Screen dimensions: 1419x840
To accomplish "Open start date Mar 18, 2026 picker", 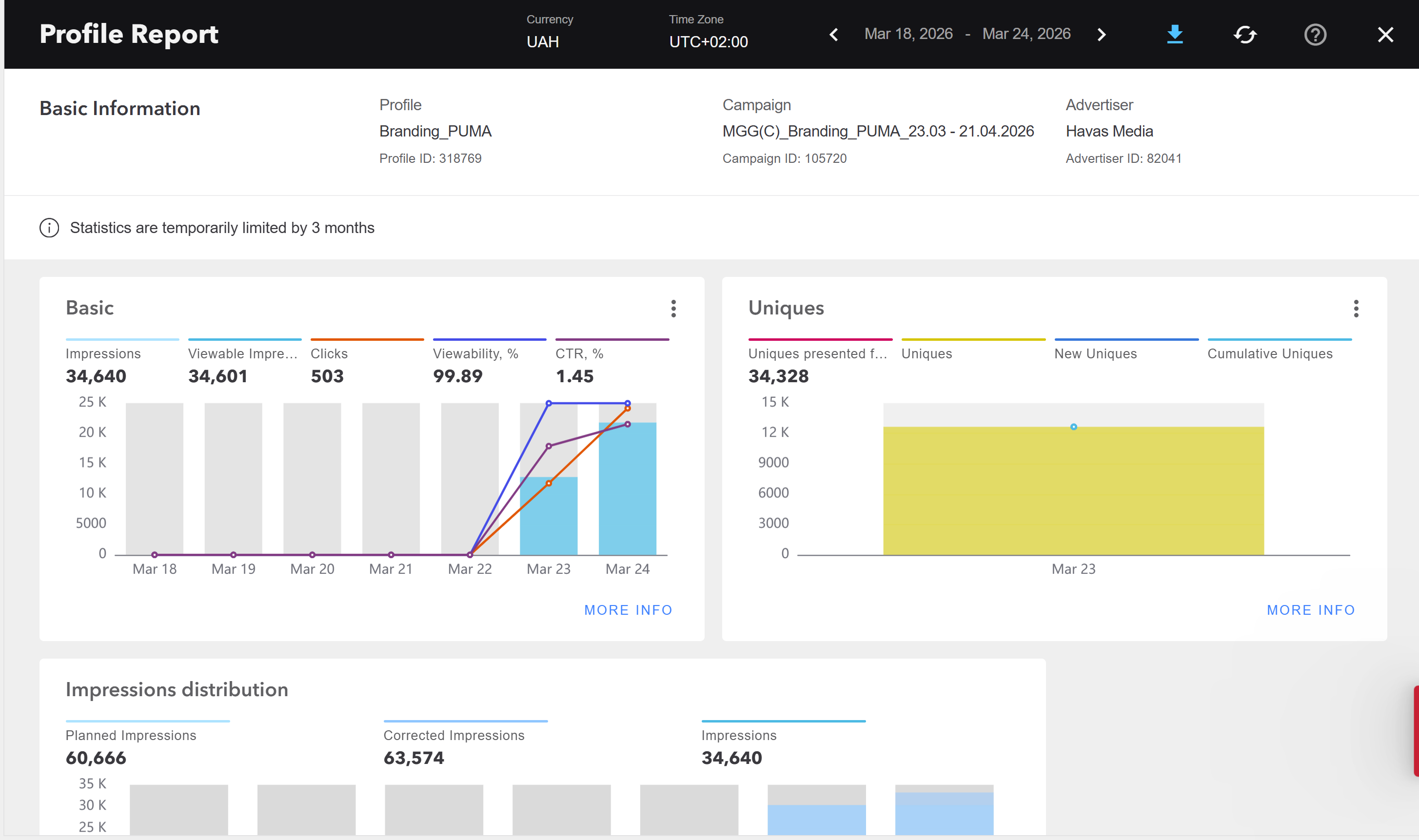I will [908, 34].
